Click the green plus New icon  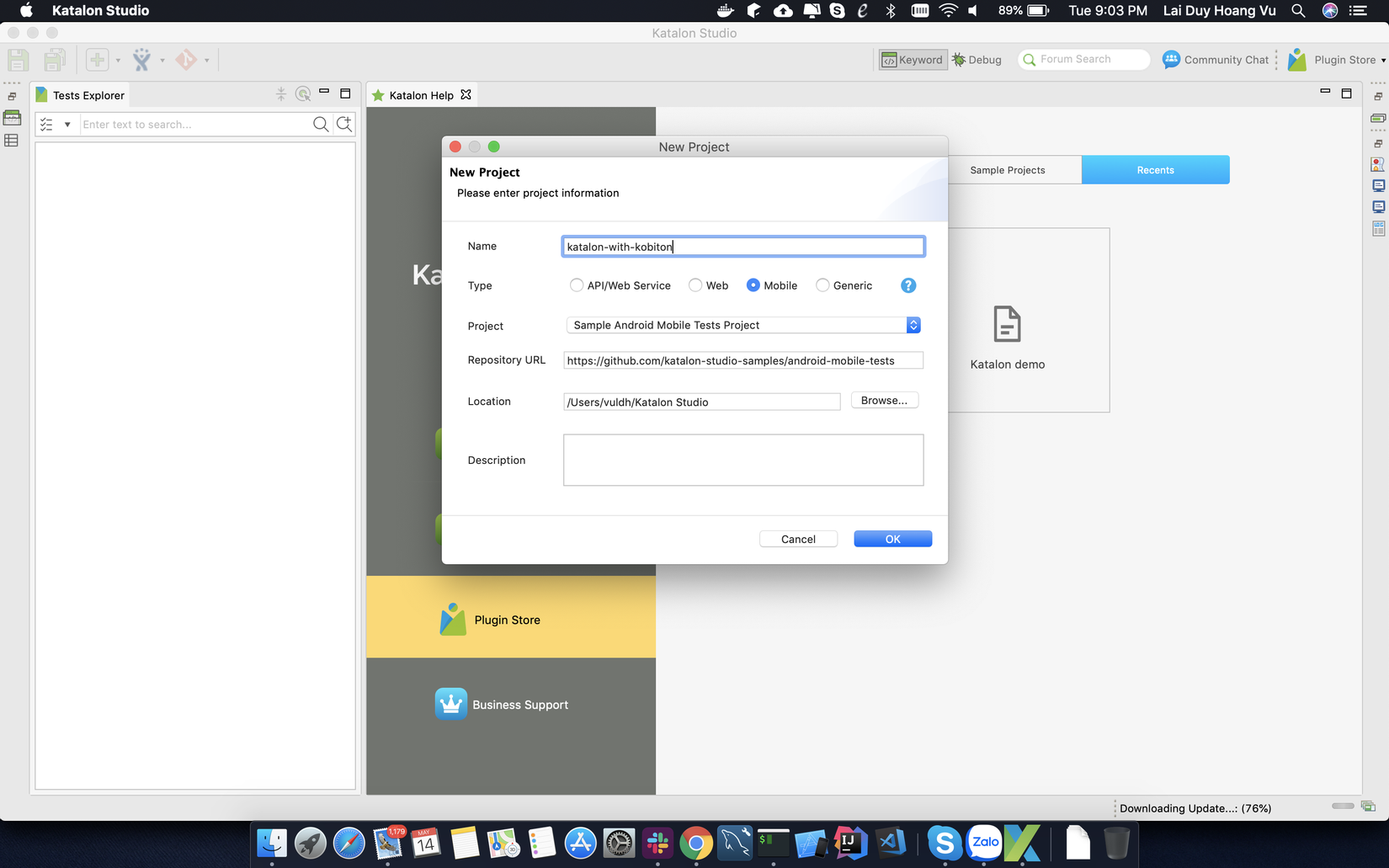point(98,60)
